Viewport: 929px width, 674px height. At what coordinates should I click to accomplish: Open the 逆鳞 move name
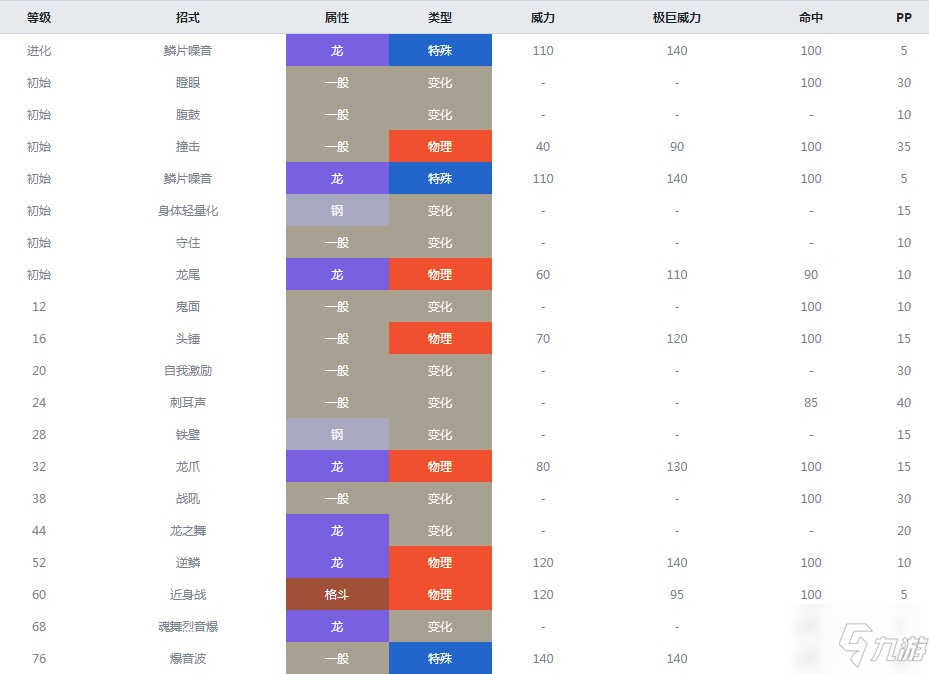[187, 562]
